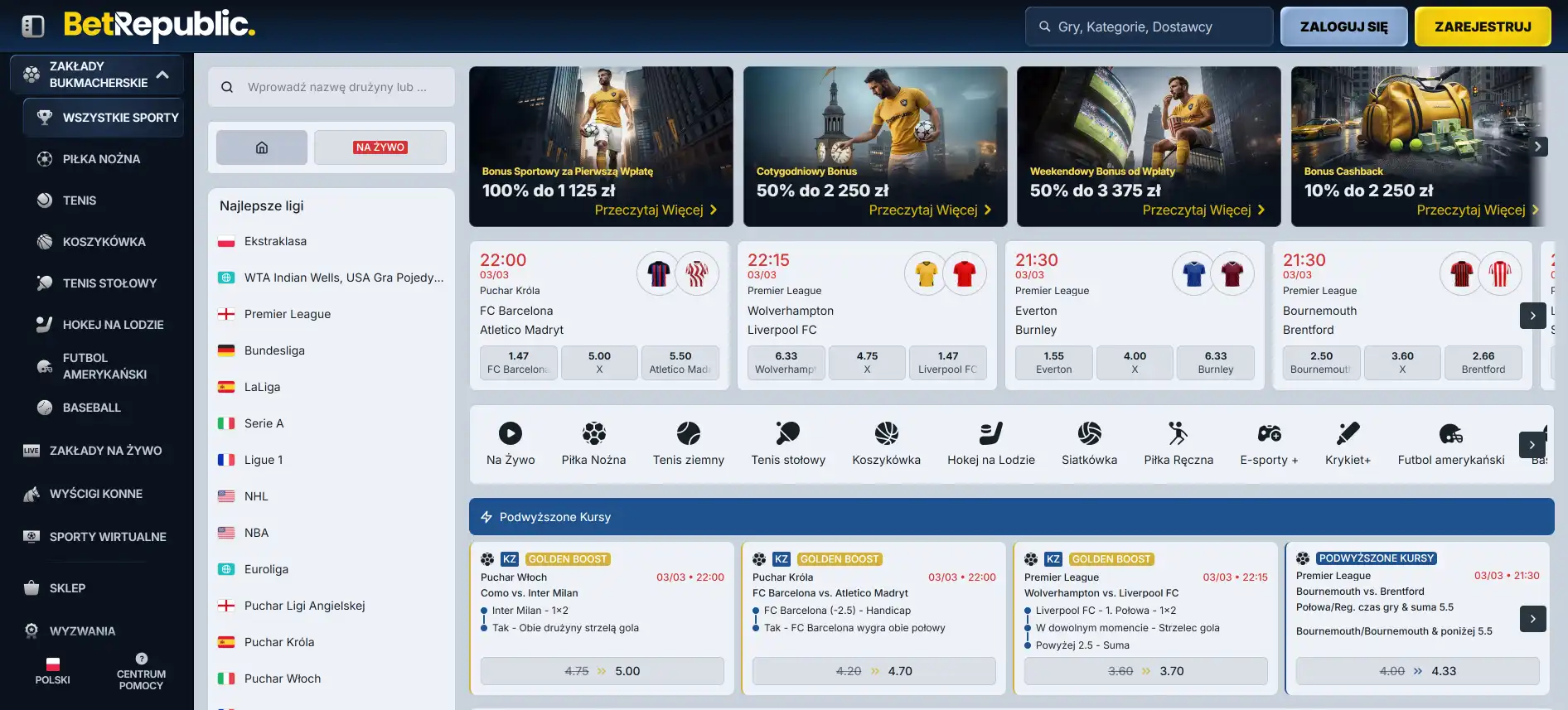Image resolution: width=1568 pixels, height=710 pixels.
Task: Open the Na Żywo play icon
Action: [x=511, y=433]
